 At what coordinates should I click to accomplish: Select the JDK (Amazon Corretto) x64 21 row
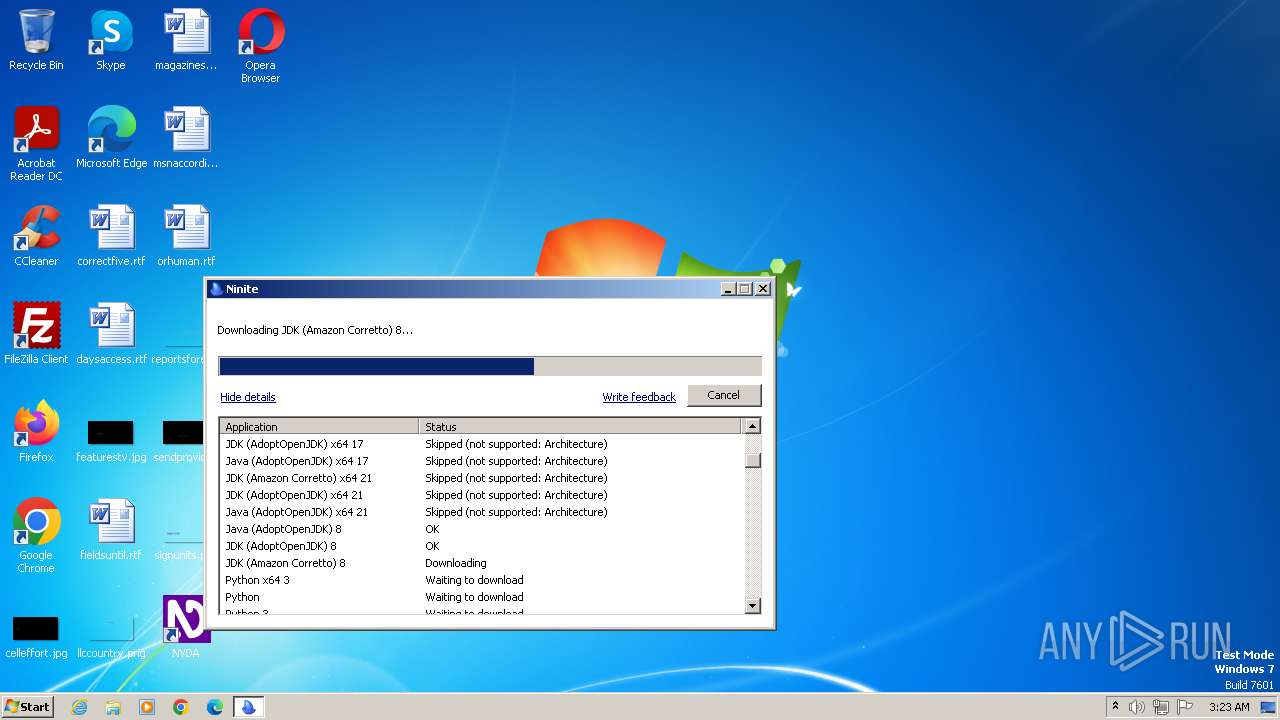(x=482, y=478)
